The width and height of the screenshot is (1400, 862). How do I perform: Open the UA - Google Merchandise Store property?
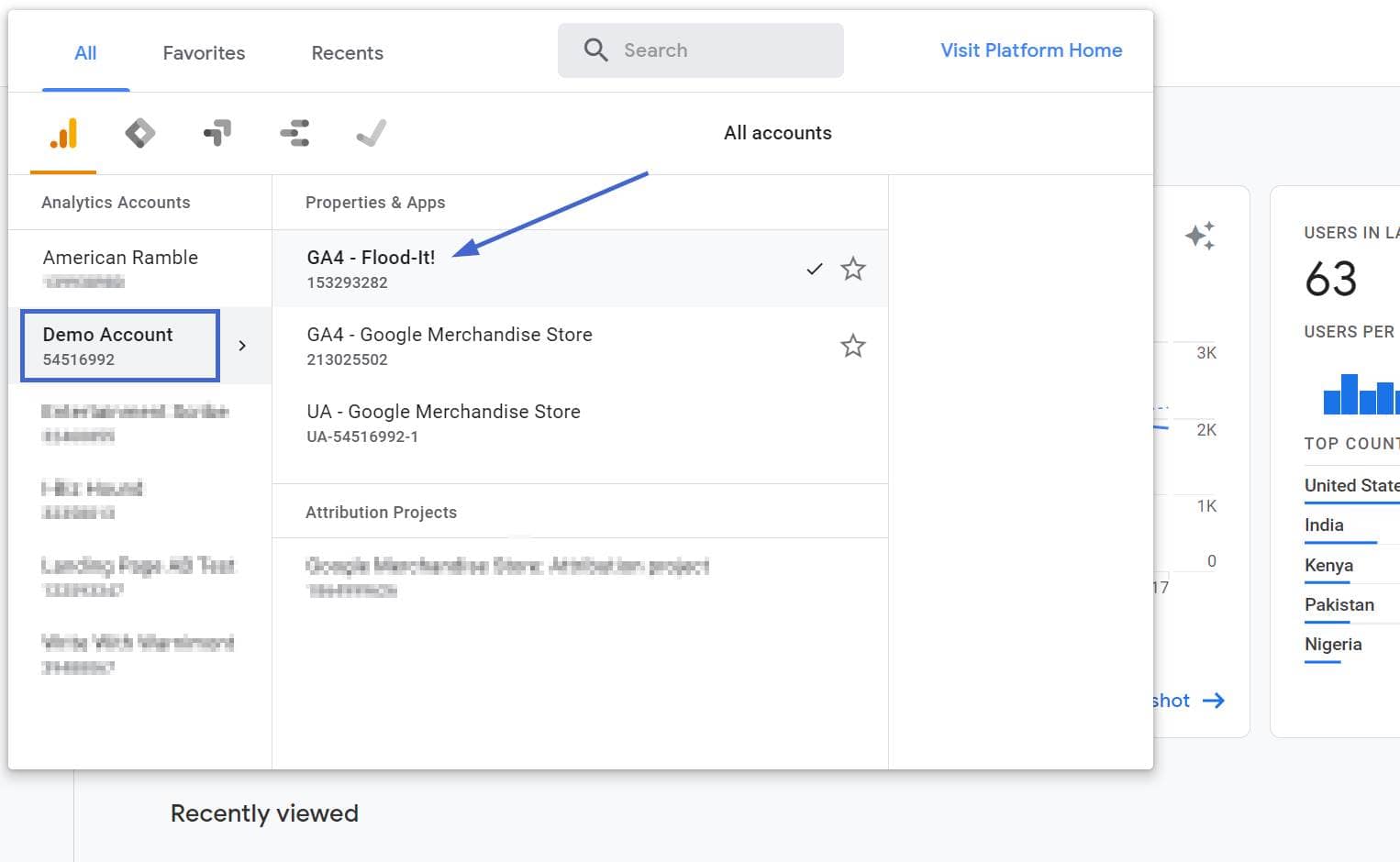point(580,423)
